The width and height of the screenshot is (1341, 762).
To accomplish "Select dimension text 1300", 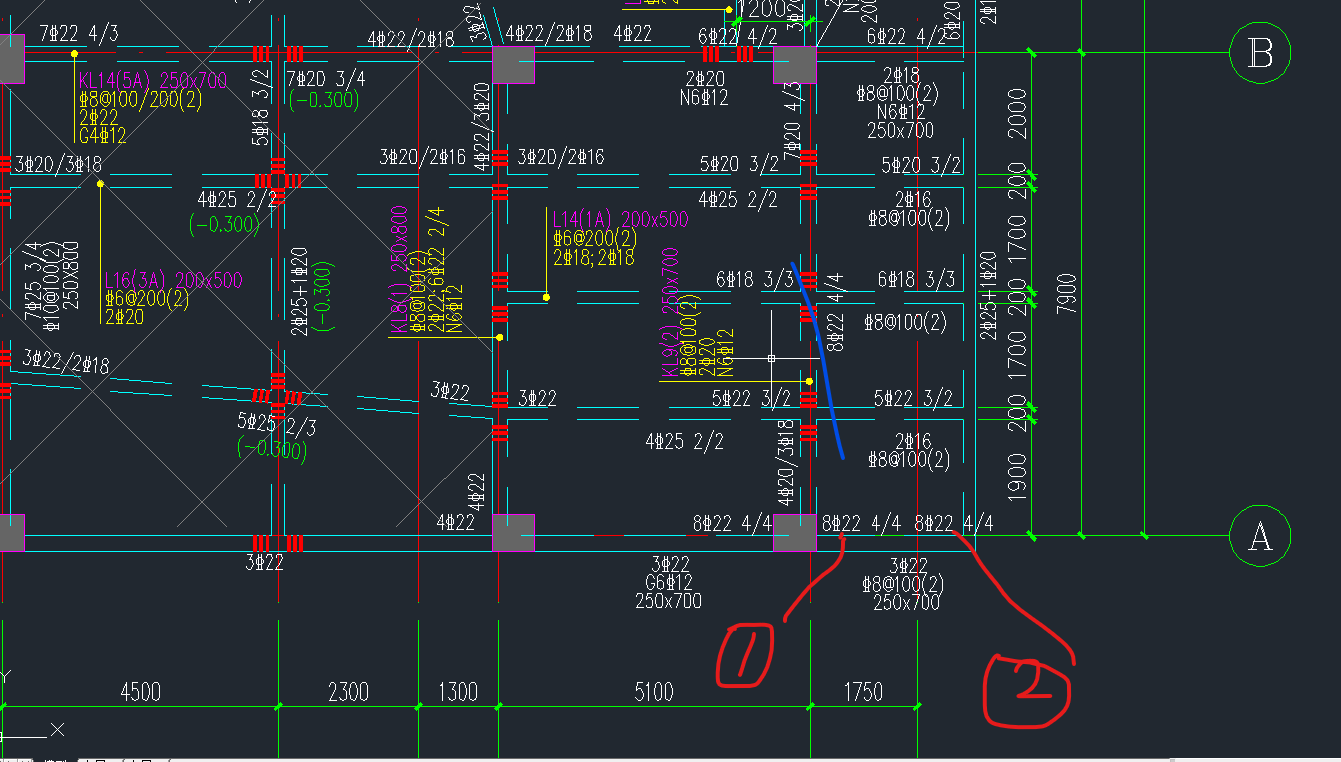I will point(458,692).
